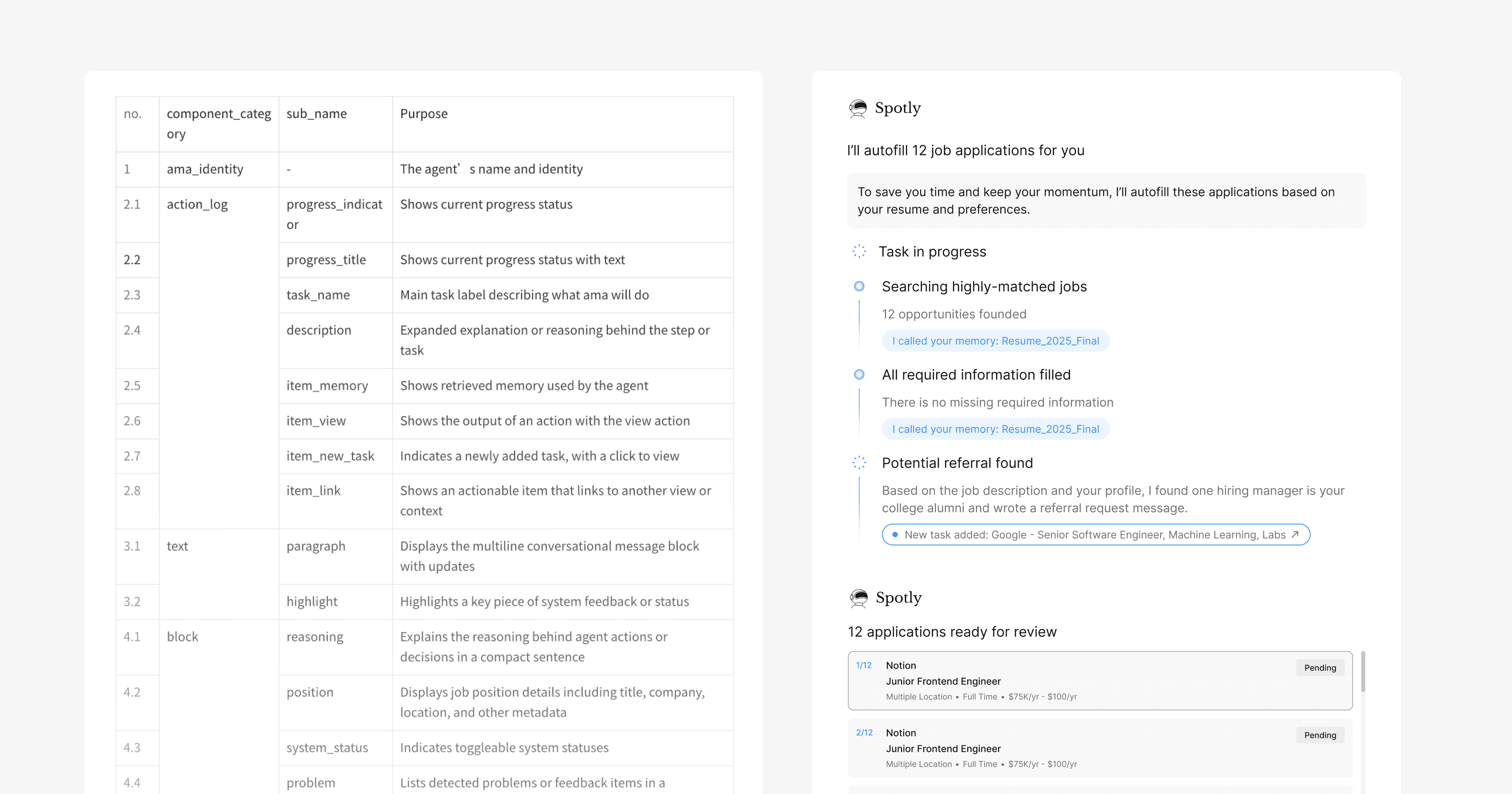Click circle marker beside Searching highly-matched jobs
1512x794 pixels.
tap(859, 286)
